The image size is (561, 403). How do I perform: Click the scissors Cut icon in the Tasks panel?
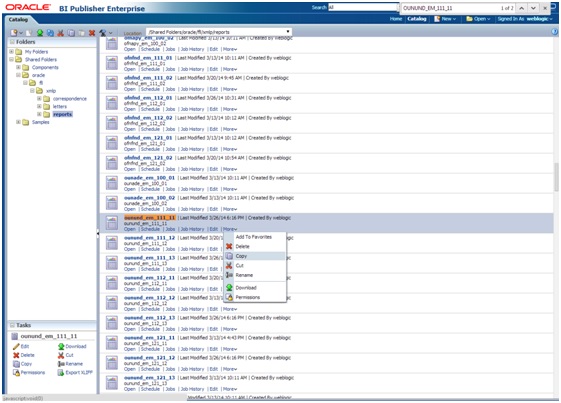(x=61, y=355)
